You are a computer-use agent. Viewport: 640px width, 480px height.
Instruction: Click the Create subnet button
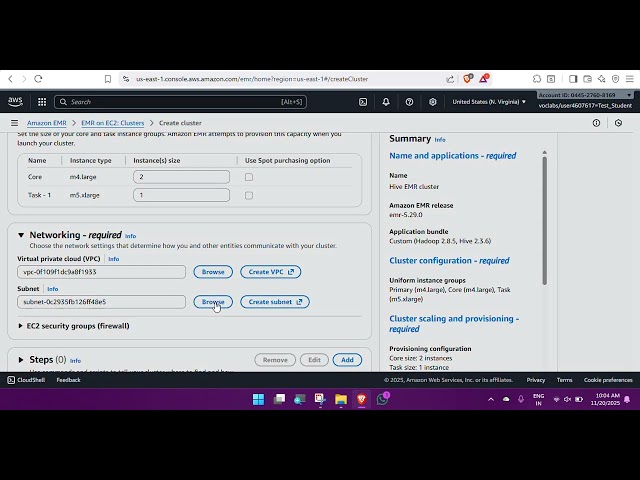pos(275,302)
